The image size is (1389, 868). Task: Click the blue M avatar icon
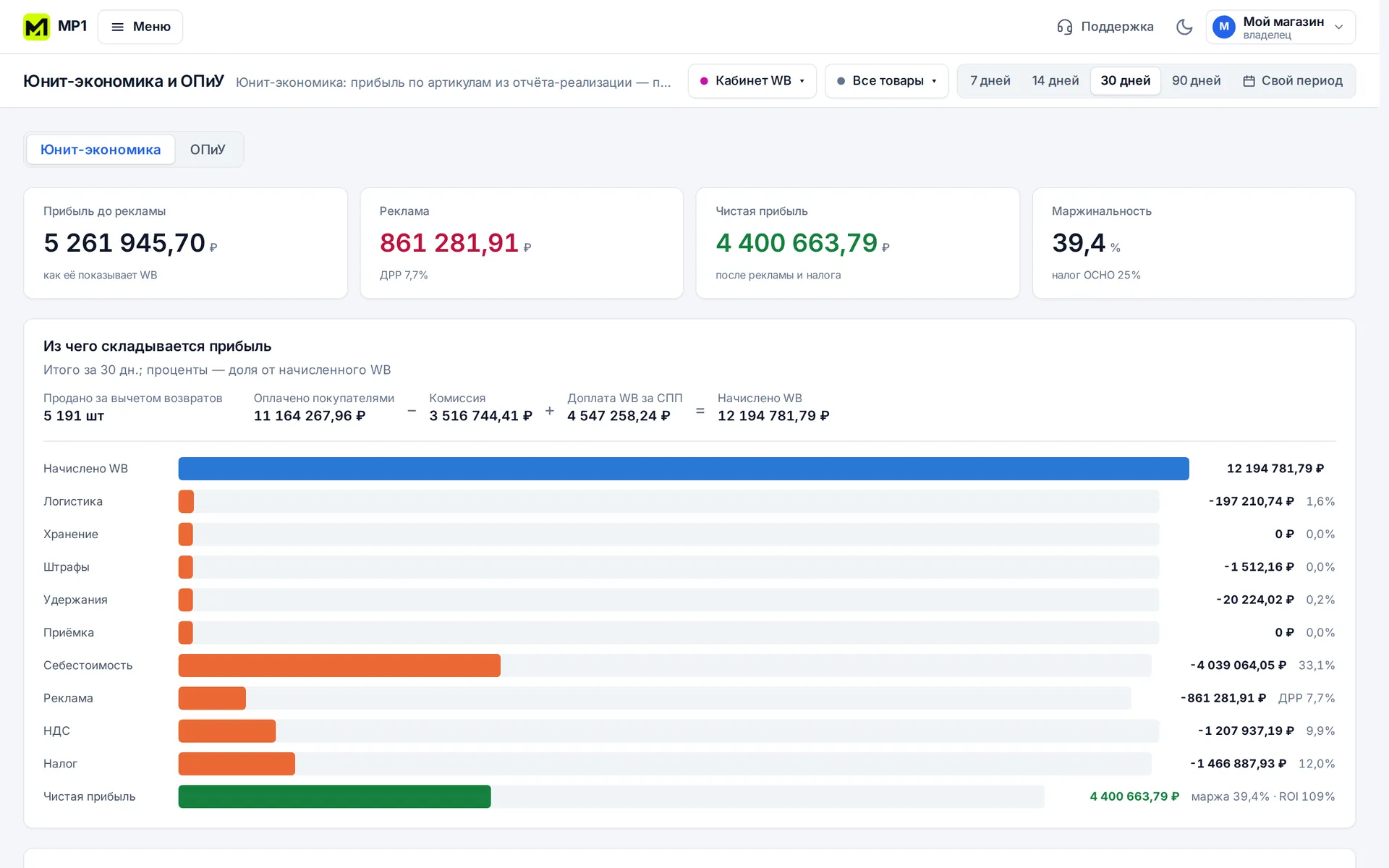1224,27
